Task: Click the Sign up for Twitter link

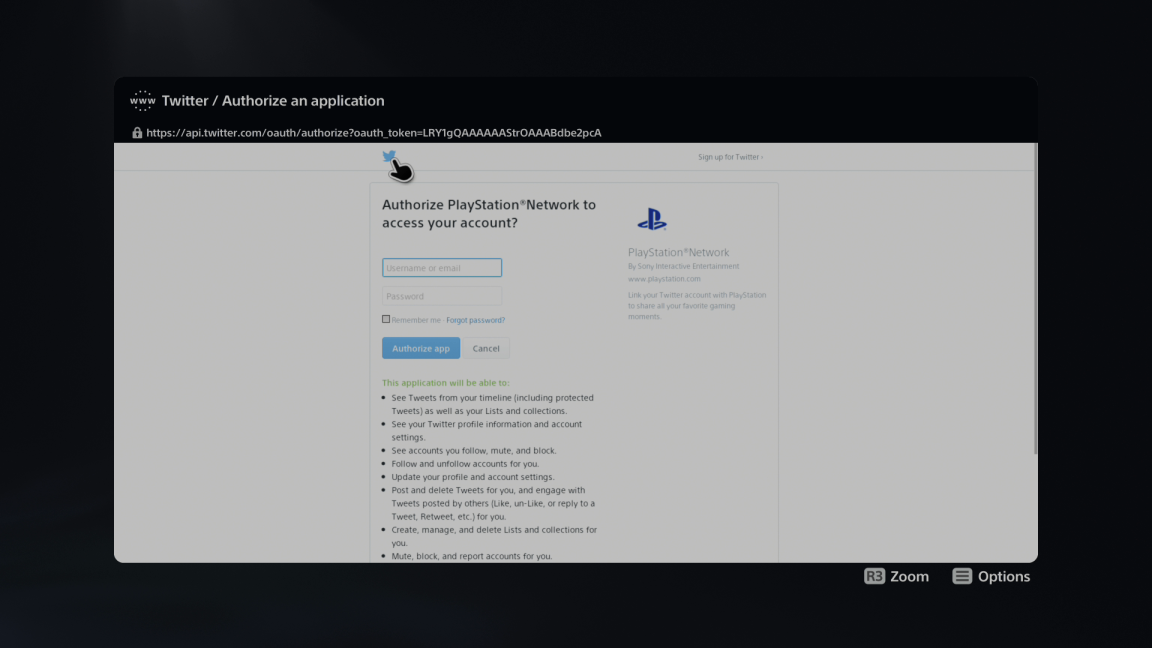Action: 727,157
